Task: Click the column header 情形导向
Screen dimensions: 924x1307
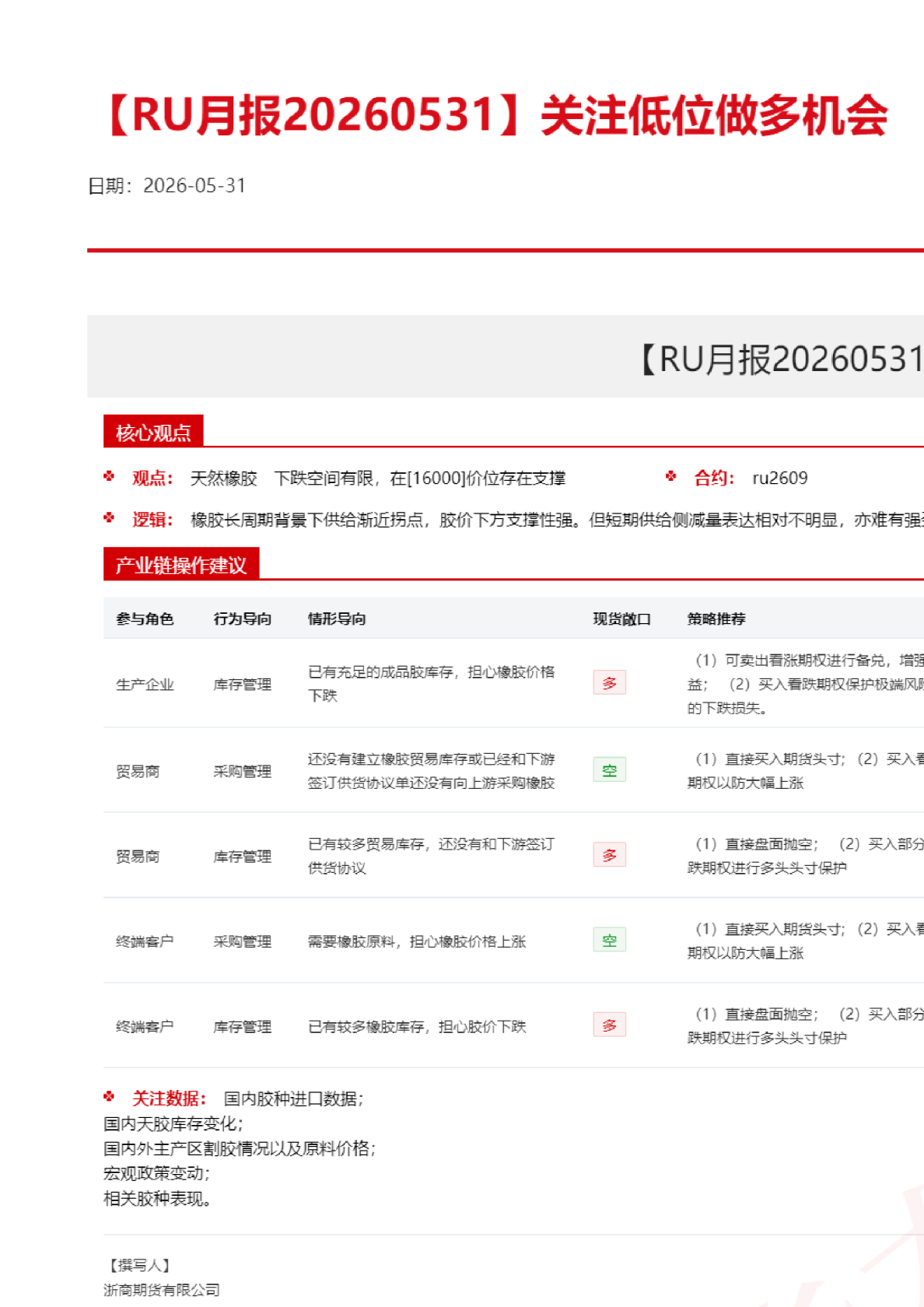Action: point(337,618)
